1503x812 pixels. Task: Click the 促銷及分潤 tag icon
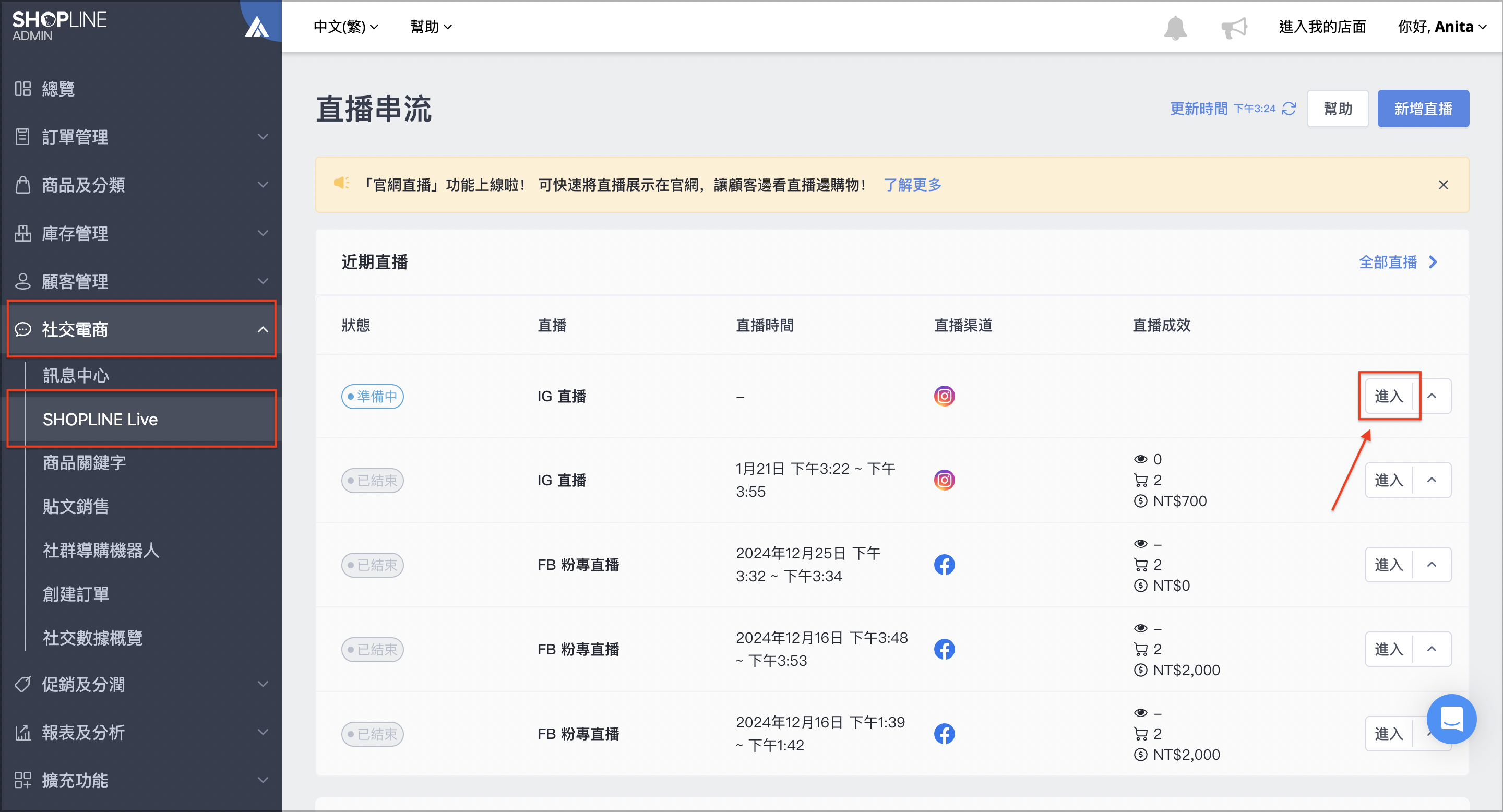(x=23, y=684)
